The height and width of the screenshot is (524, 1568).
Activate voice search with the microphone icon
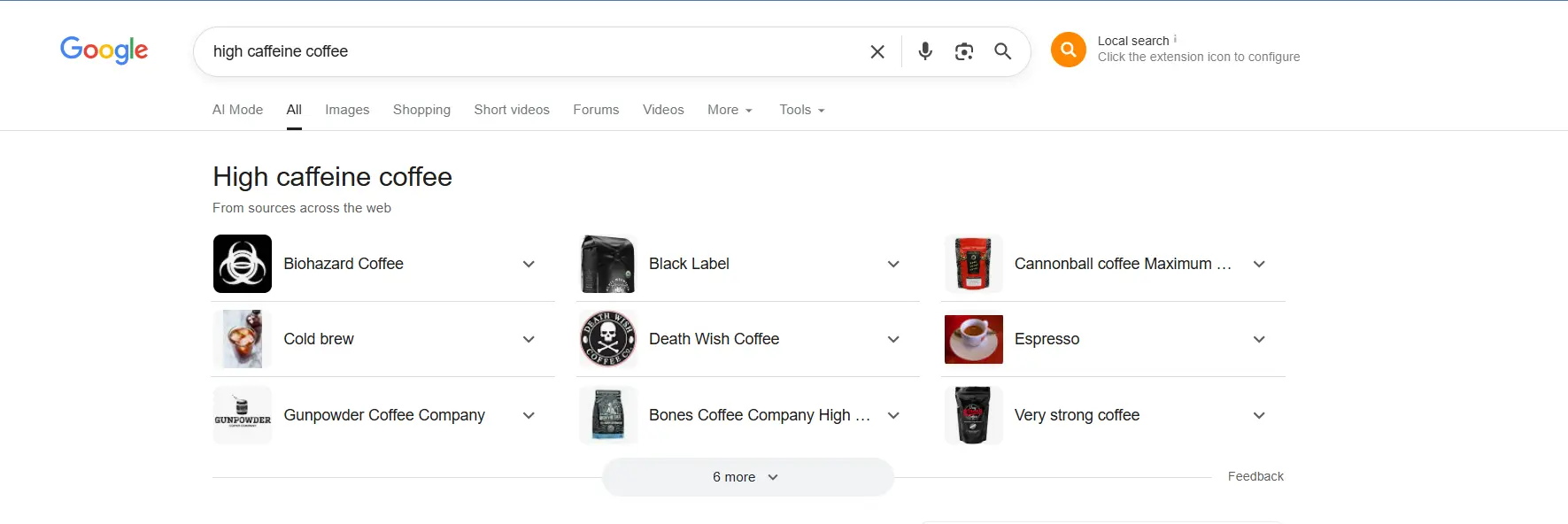click(x=924, y=51)
